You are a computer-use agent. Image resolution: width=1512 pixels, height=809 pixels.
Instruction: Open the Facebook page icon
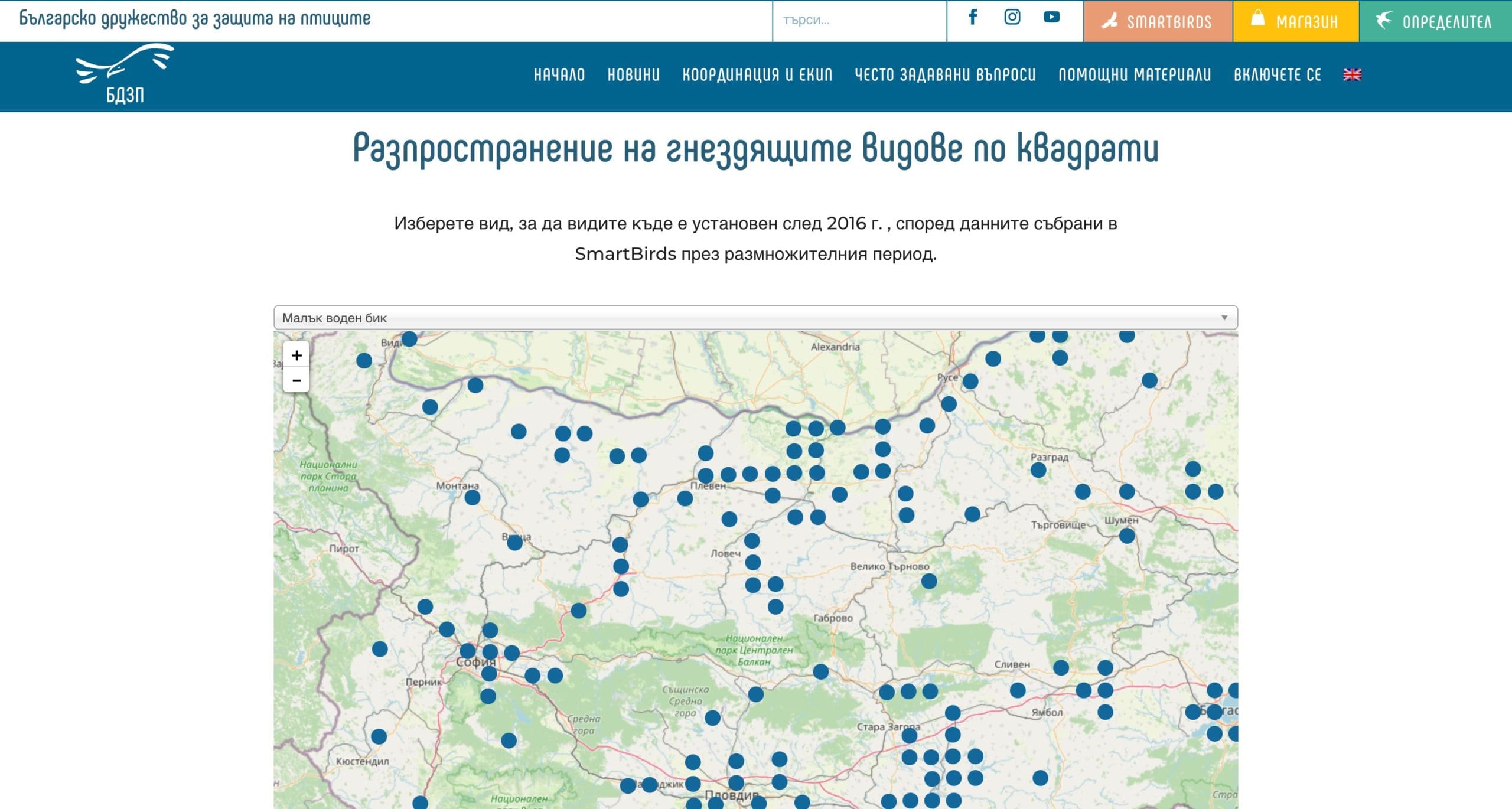[973, 17]
